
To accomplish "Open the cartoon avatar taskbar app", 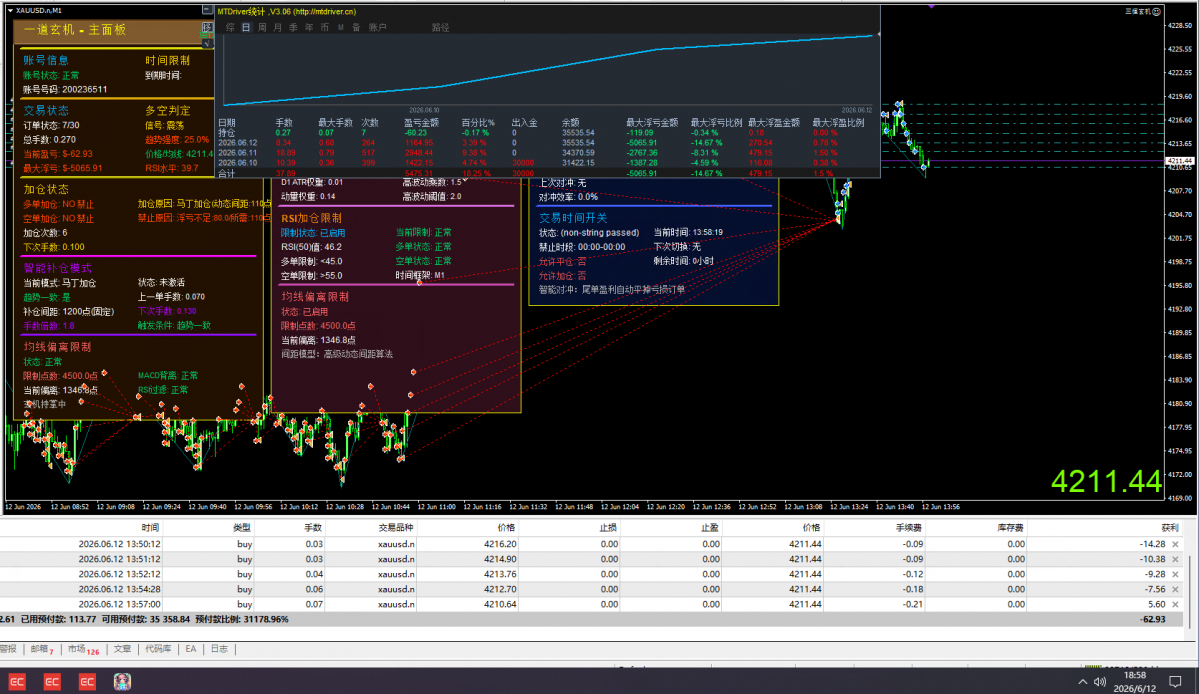I will (x=122, y=681).
